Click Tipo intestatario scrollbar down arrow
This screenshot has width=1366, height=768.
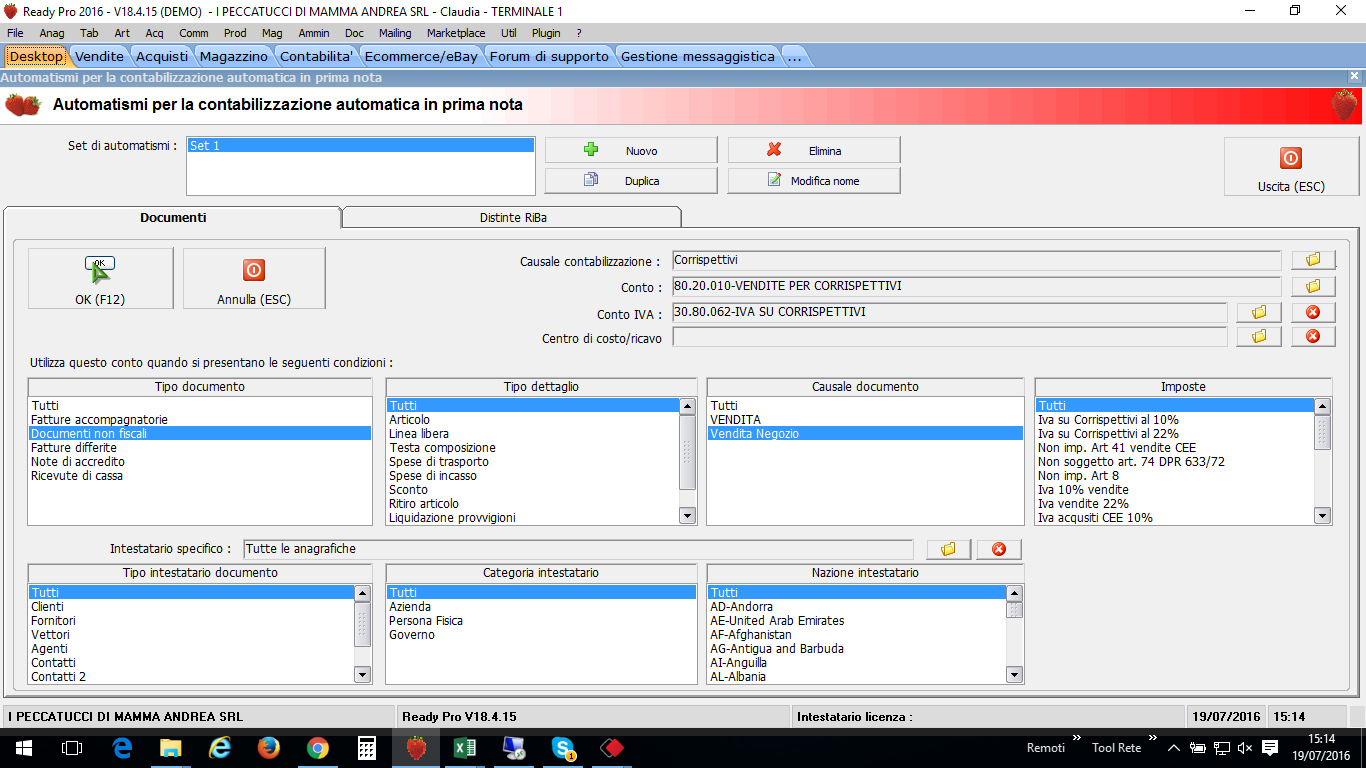[362, 675]
